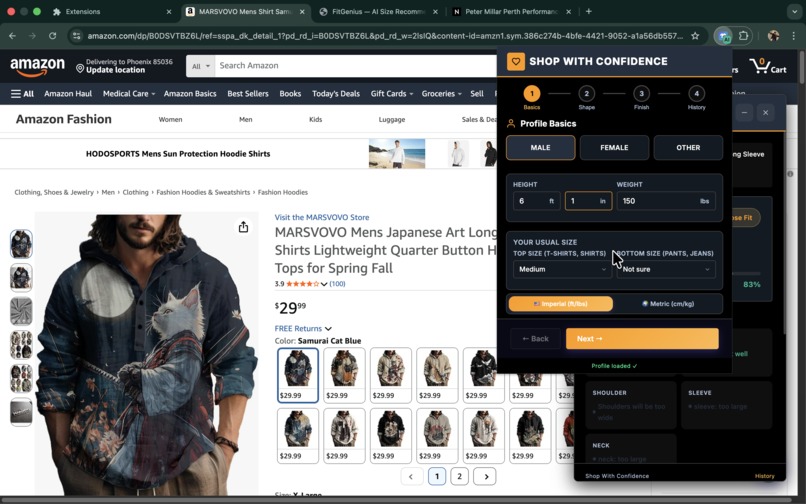Screen dimensions: 806x504
Task: Go to next color page arrow
Action: (x=485, y=476)
